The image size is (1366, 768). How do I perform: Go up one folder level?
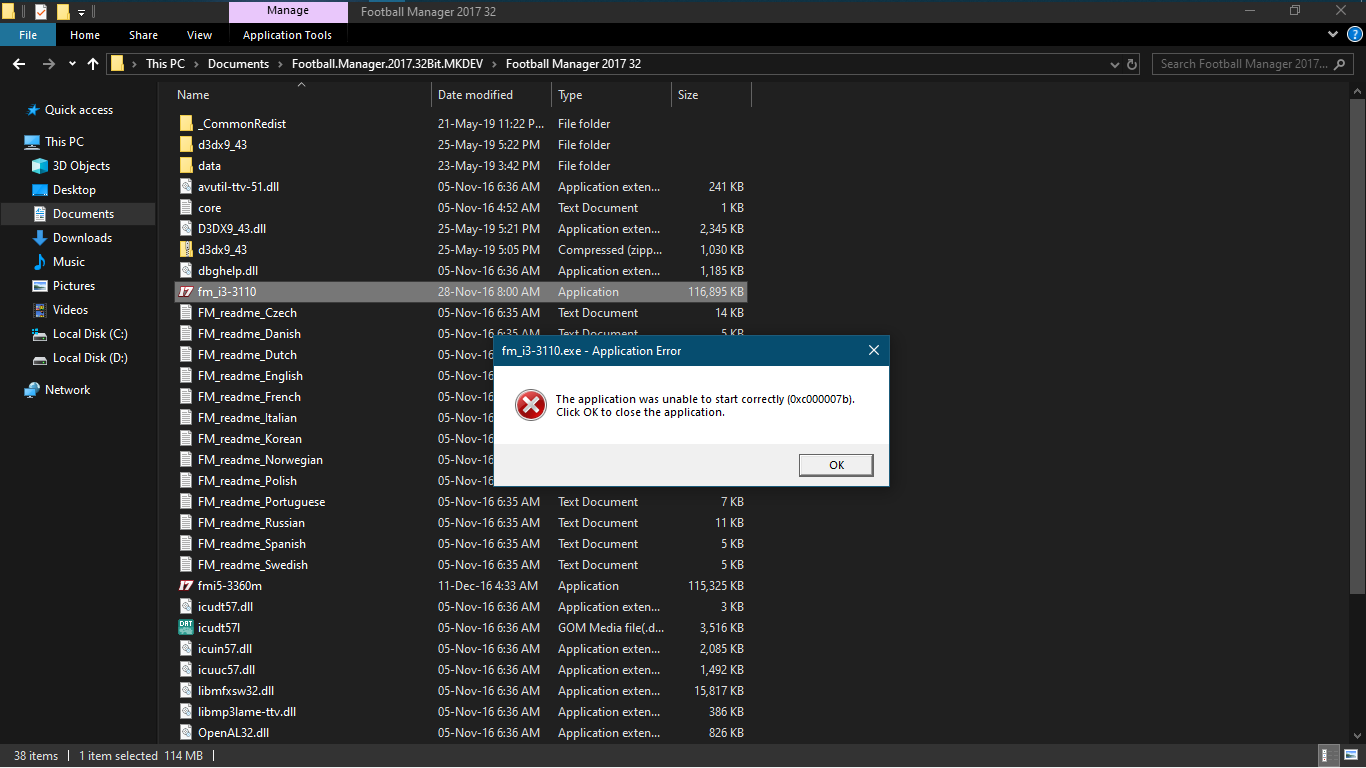pyautogui.click(x=93, y=64)
